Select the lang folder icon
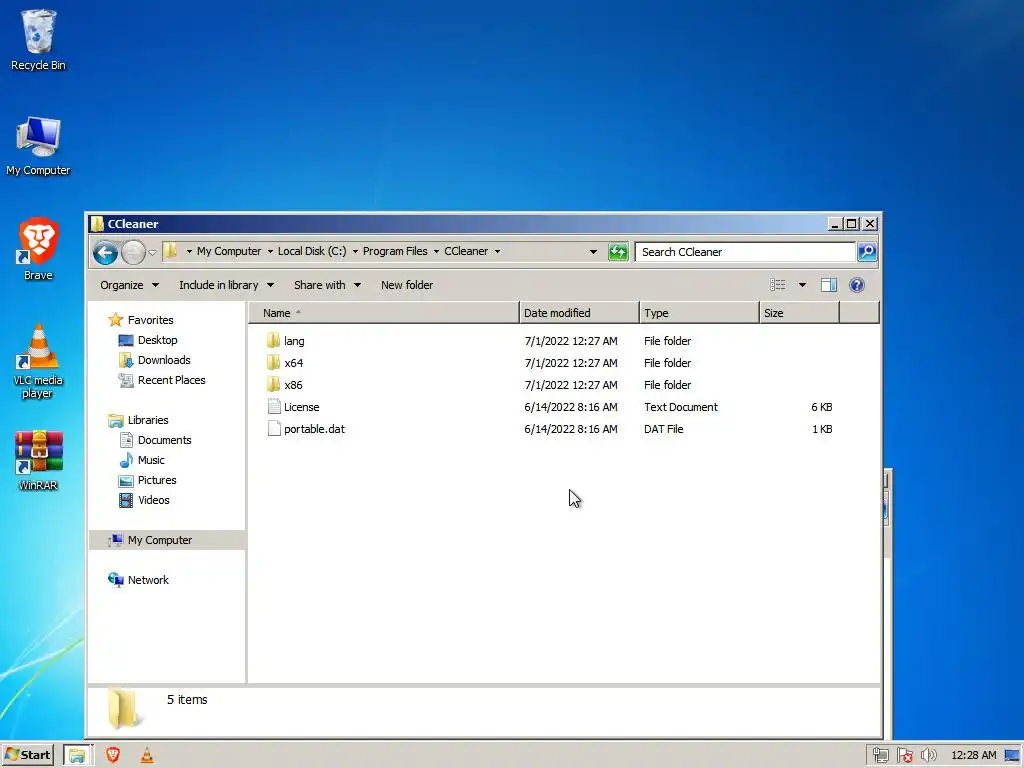1024x768 pixels. (x=274, y=340)
